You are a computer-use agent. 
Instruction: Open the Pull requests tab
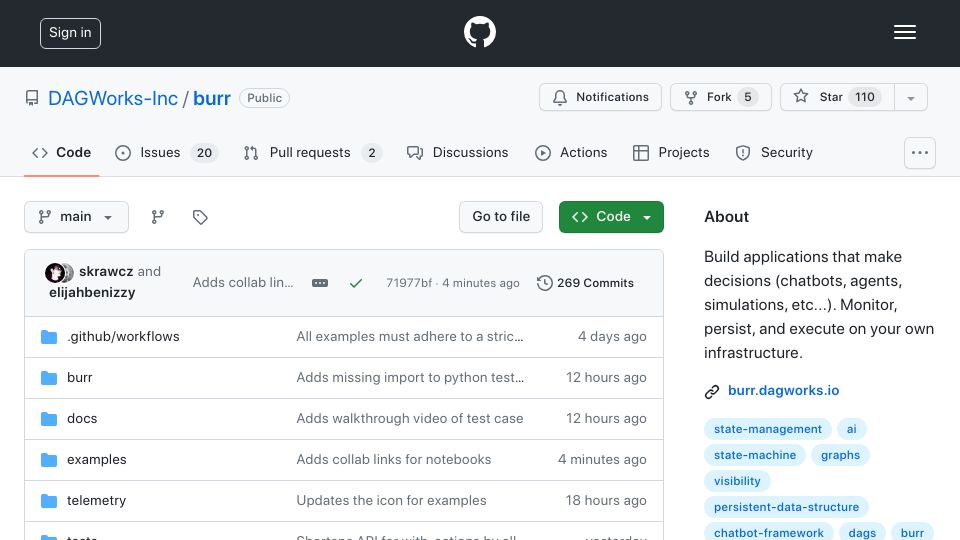[x=312, y=152]
